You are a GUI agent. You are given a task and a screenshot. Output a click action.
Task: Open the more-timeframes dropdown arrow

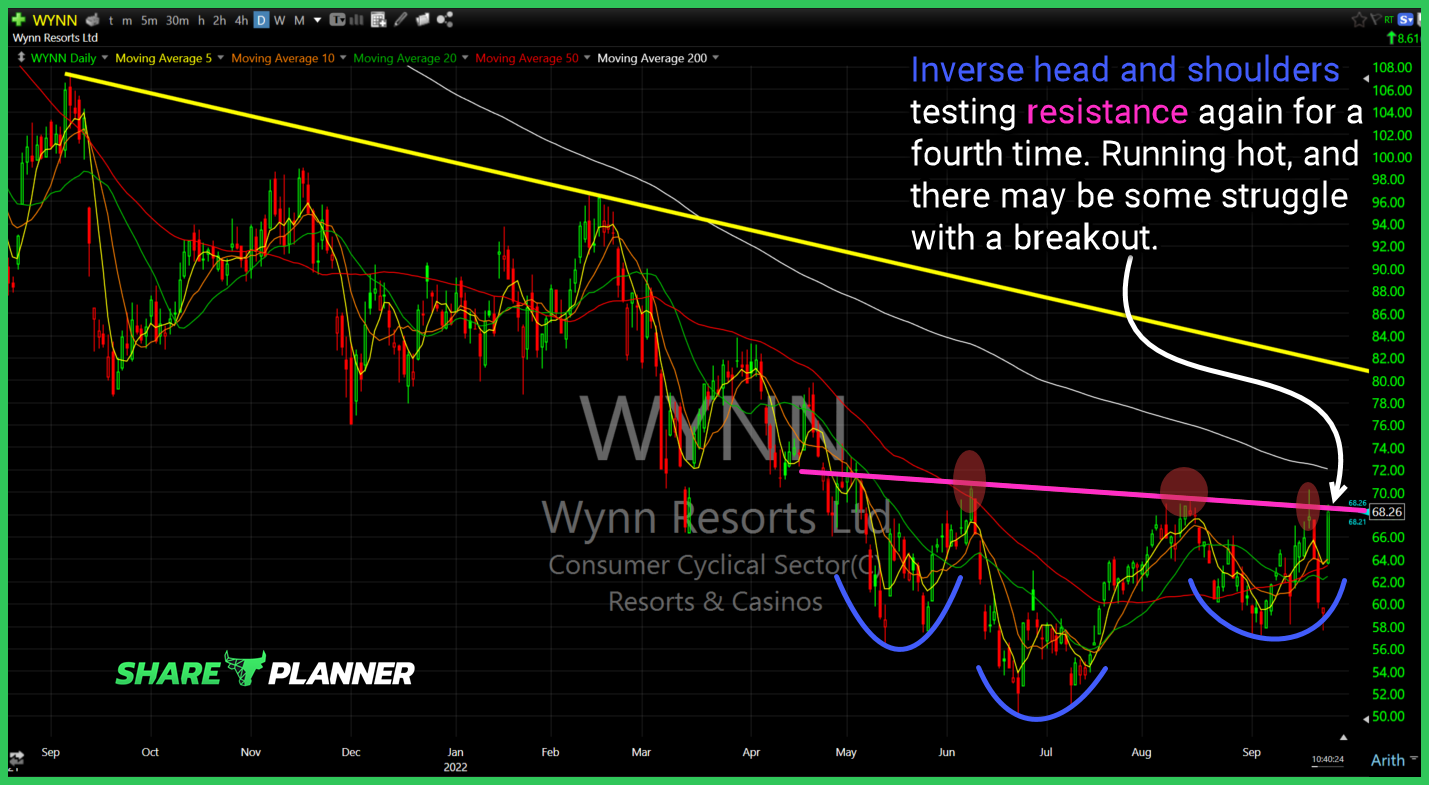tap(317, 20)
